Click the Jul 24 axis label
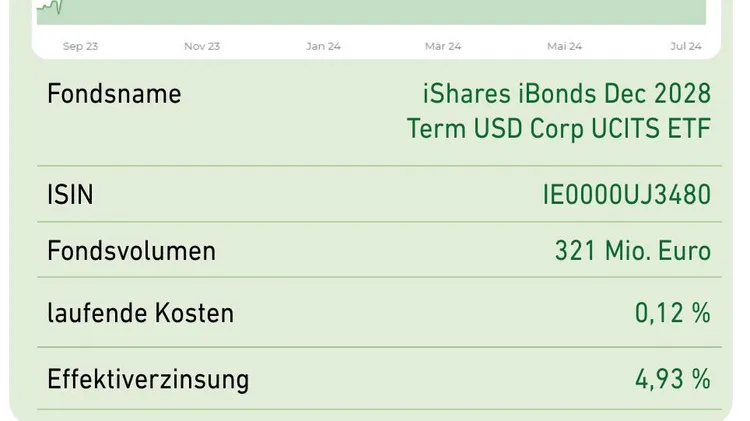The image size is (750, 421). click(686, 46)
